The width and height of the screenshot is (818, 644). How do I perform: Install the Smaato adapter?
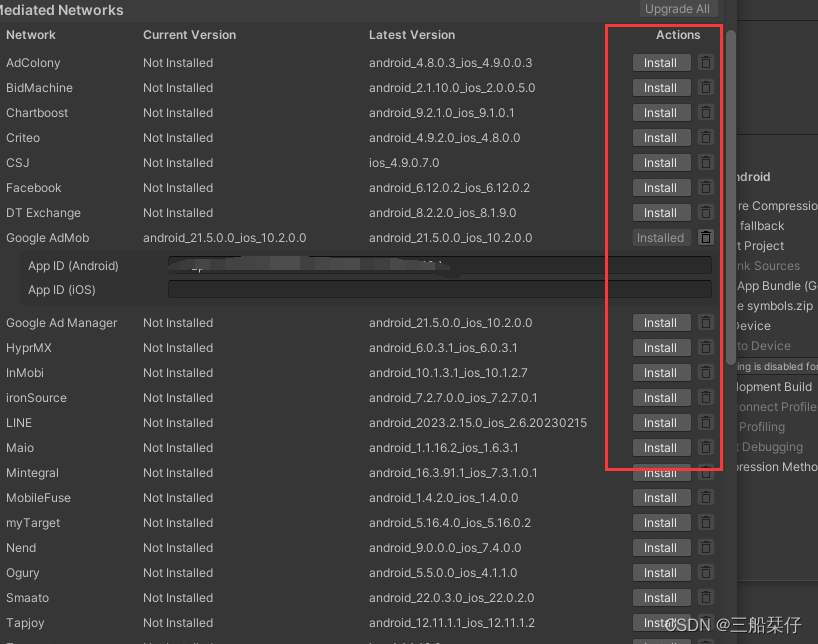click(661, 598)
